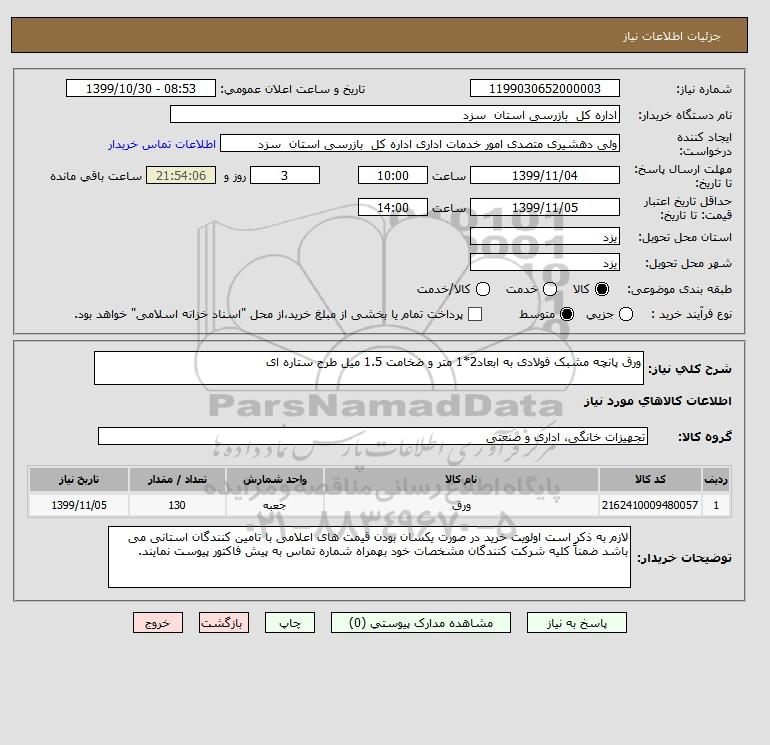The image size is (770, 745).
Task: Click the نام کالا column header
Action: (461, 479)
